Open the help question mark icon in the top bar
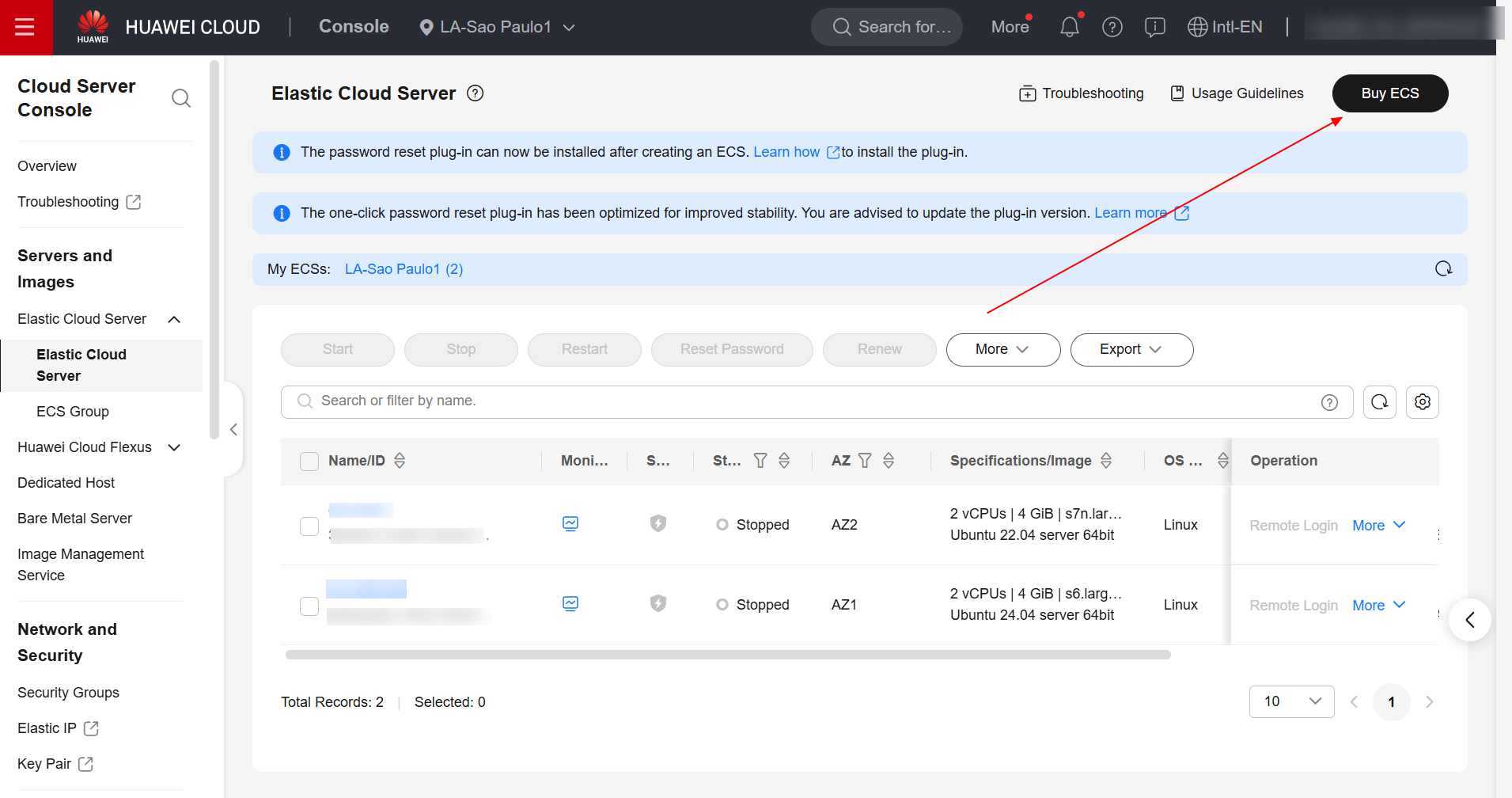The height and width of the screenshot is (798, 1512). [x=1112, y=28]
